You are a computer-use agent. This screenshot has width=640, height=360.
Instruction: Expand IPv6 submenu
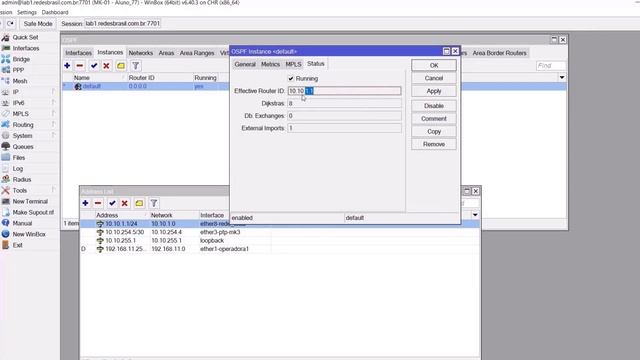coord(53,103)
